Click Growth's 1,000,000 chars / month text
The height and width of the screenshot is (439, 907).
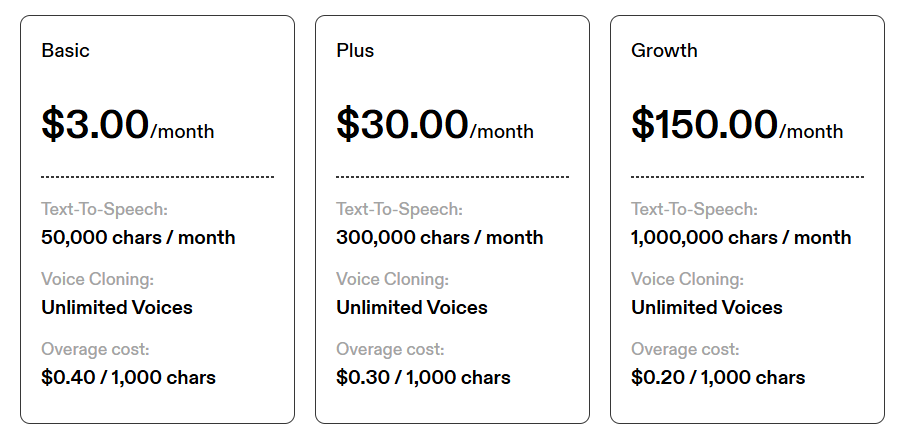741,237
